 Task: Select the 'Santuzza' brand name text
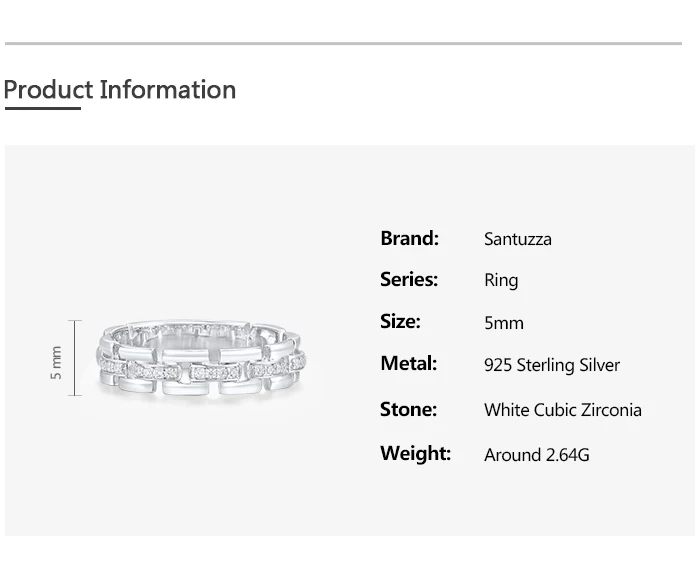pyautogui.click(x=518, y=239)
